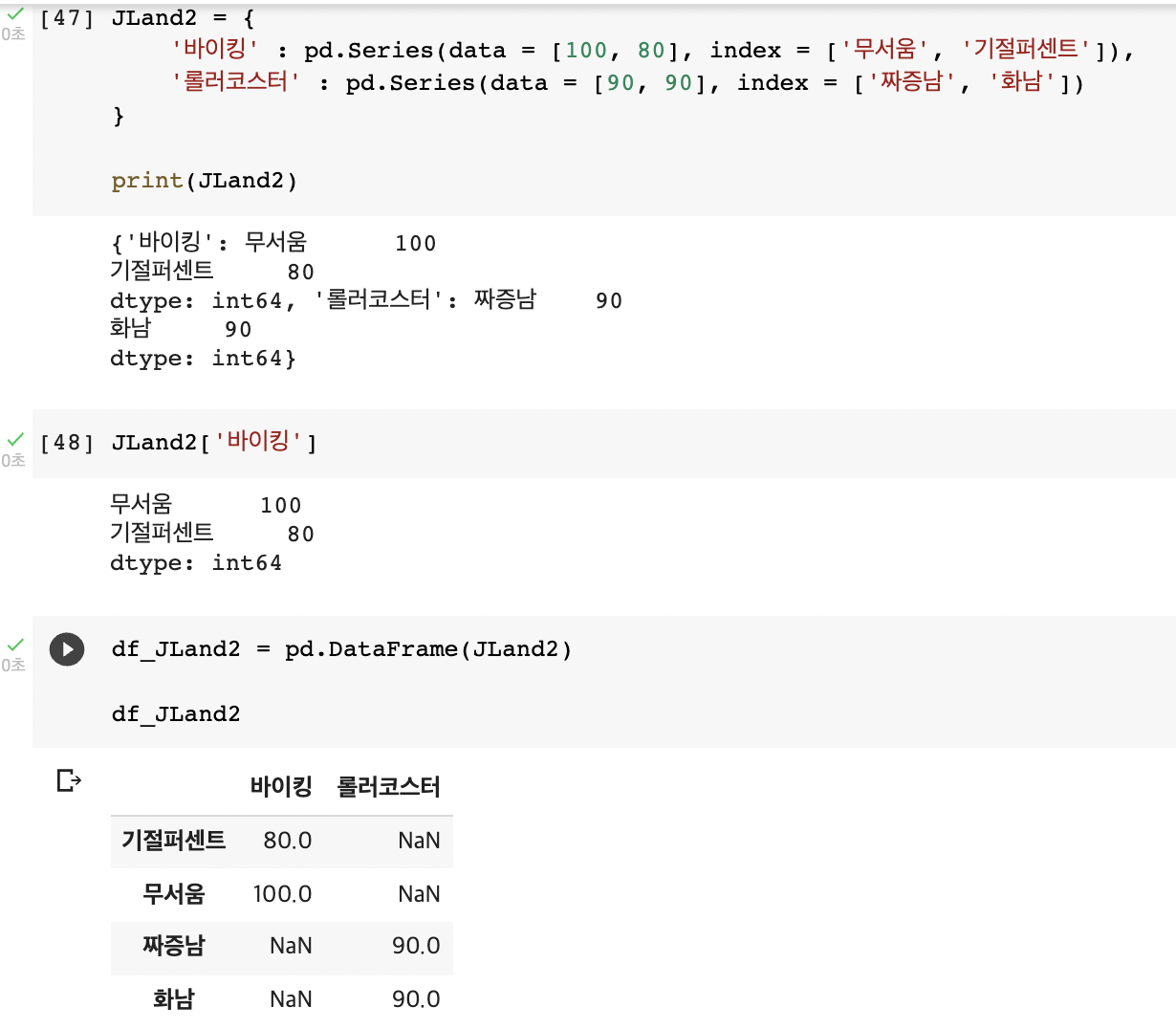Click the [47] execution count indicator
This screenshot has width=1176, height=1029.
pos(67,18)
